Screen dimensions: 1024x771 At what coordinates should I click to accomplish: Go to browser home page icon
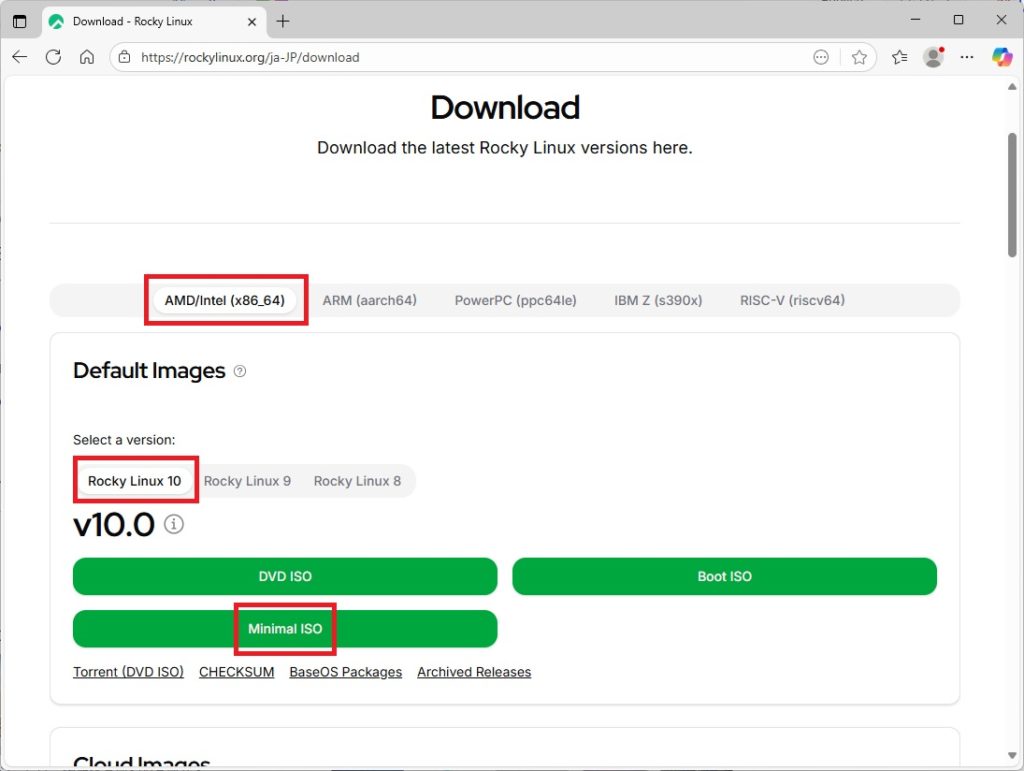pyautogui.click(x=87, y=57)
